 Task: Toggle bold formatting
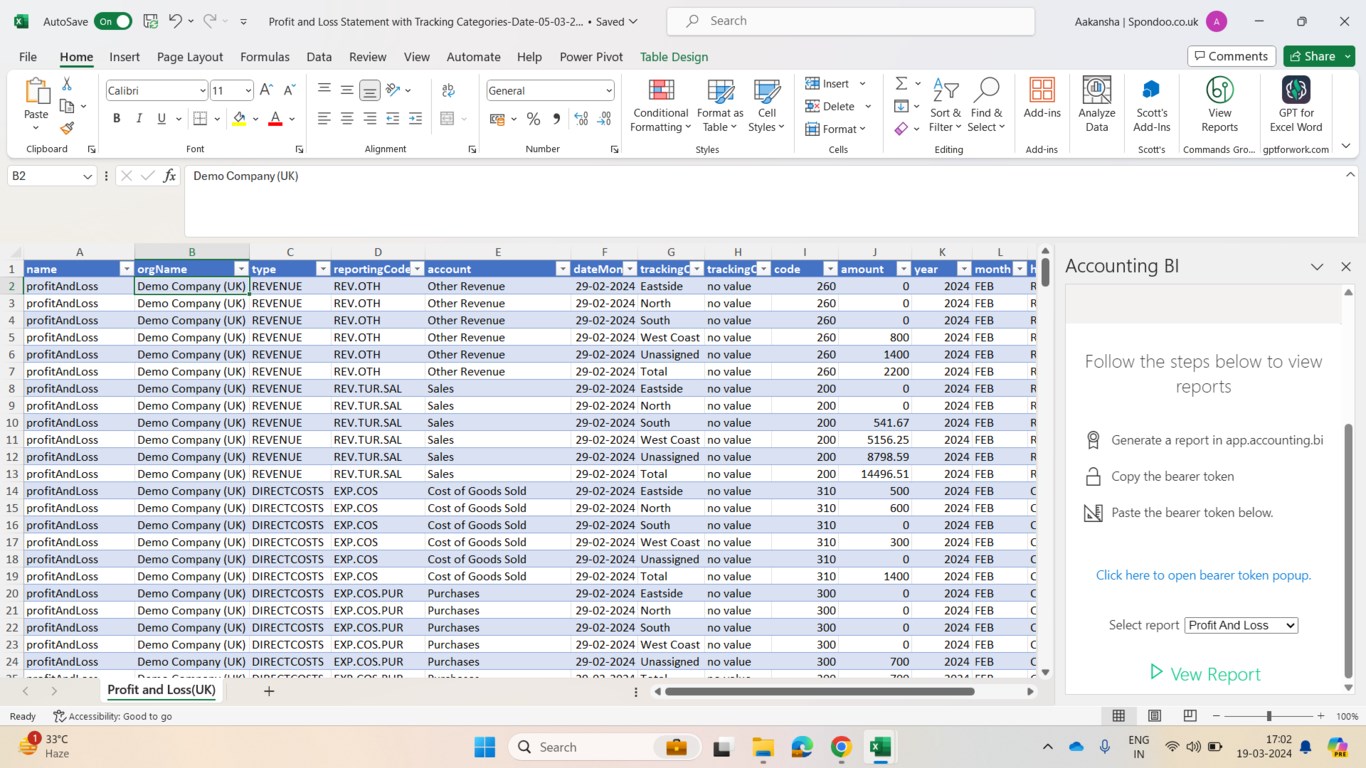116,119
